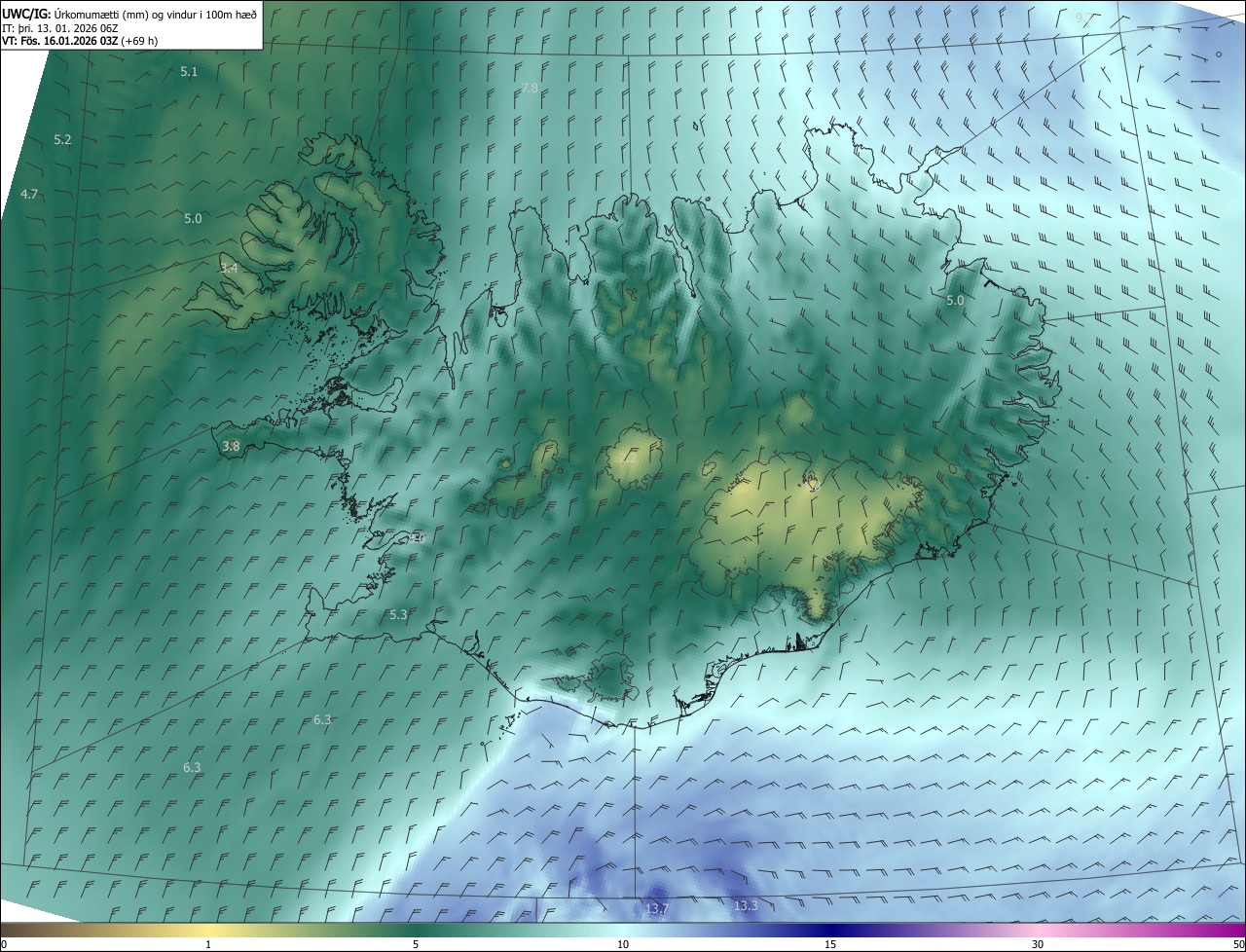Click the 7.8 value north of Iceland
1246x952 pixels.
tap(530, 89)
